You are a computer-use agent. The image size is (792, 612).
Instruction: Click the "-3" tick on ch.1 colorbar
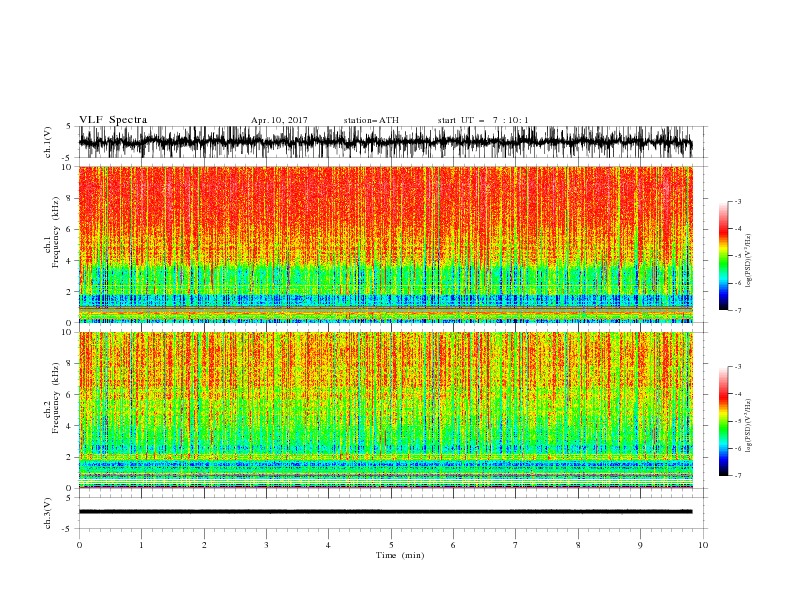tap(737, 201)
